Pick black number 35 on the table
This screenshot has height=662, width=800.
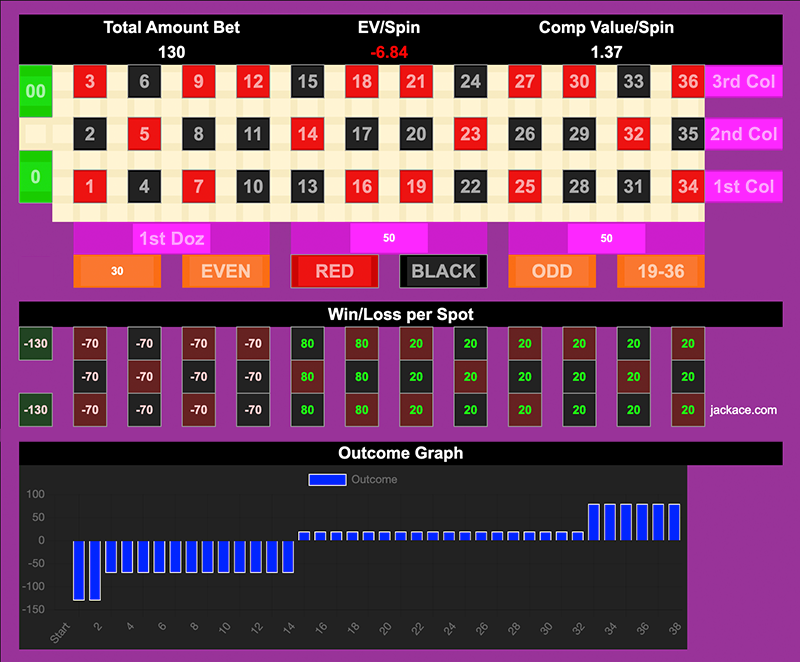687,134
